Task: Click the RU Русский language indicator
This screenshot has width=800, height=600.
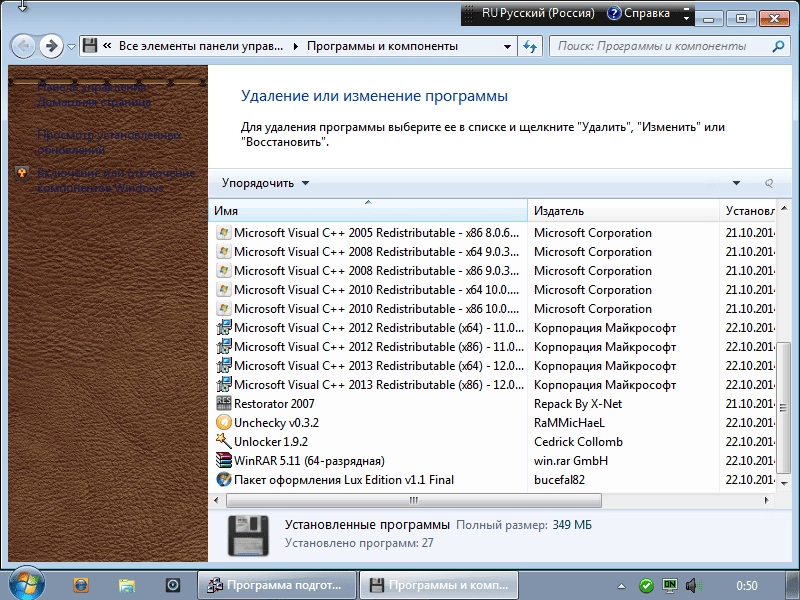Action: (538, 13)
